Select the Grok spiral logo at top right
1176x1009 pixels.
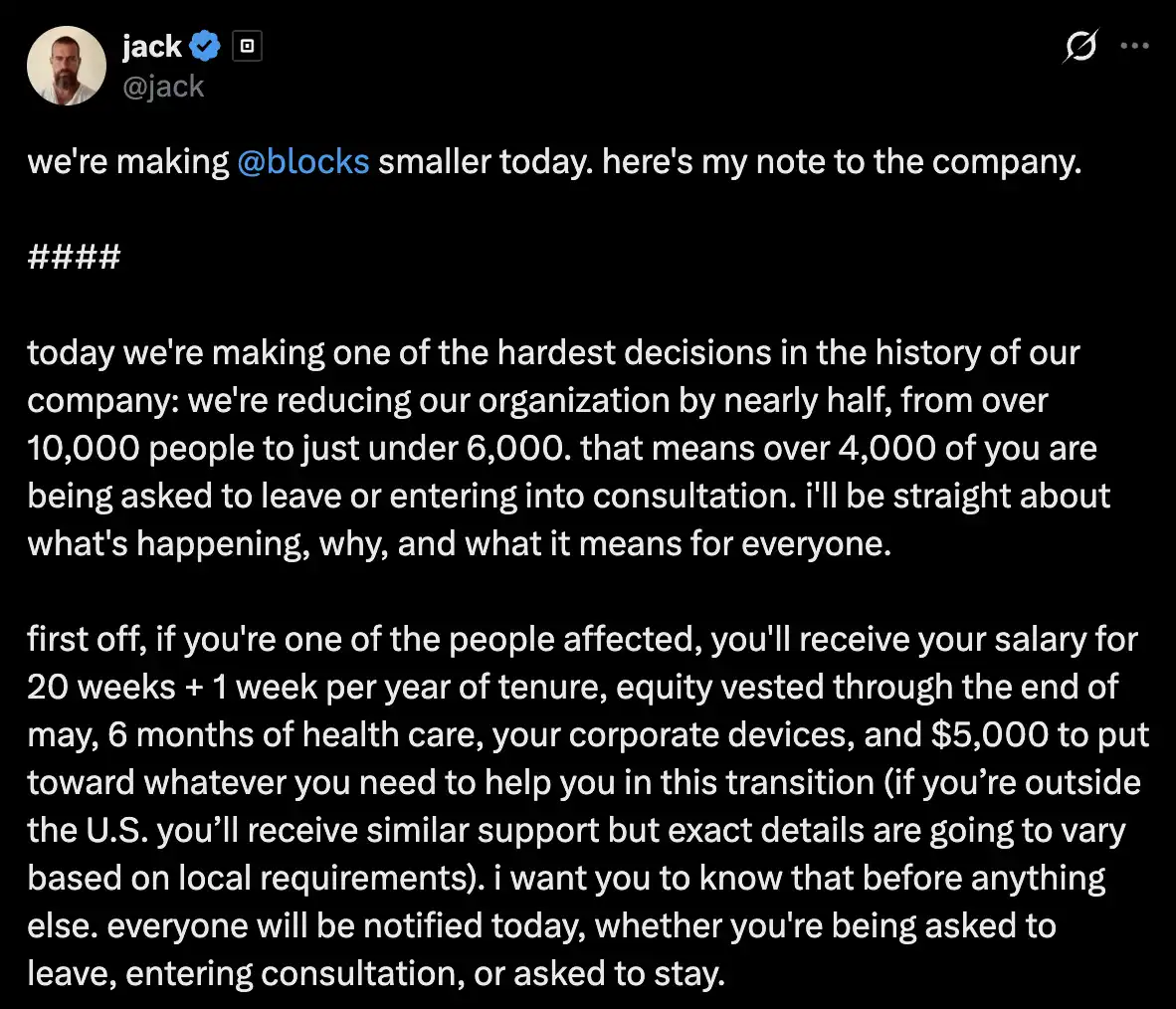click(1082, 46)
